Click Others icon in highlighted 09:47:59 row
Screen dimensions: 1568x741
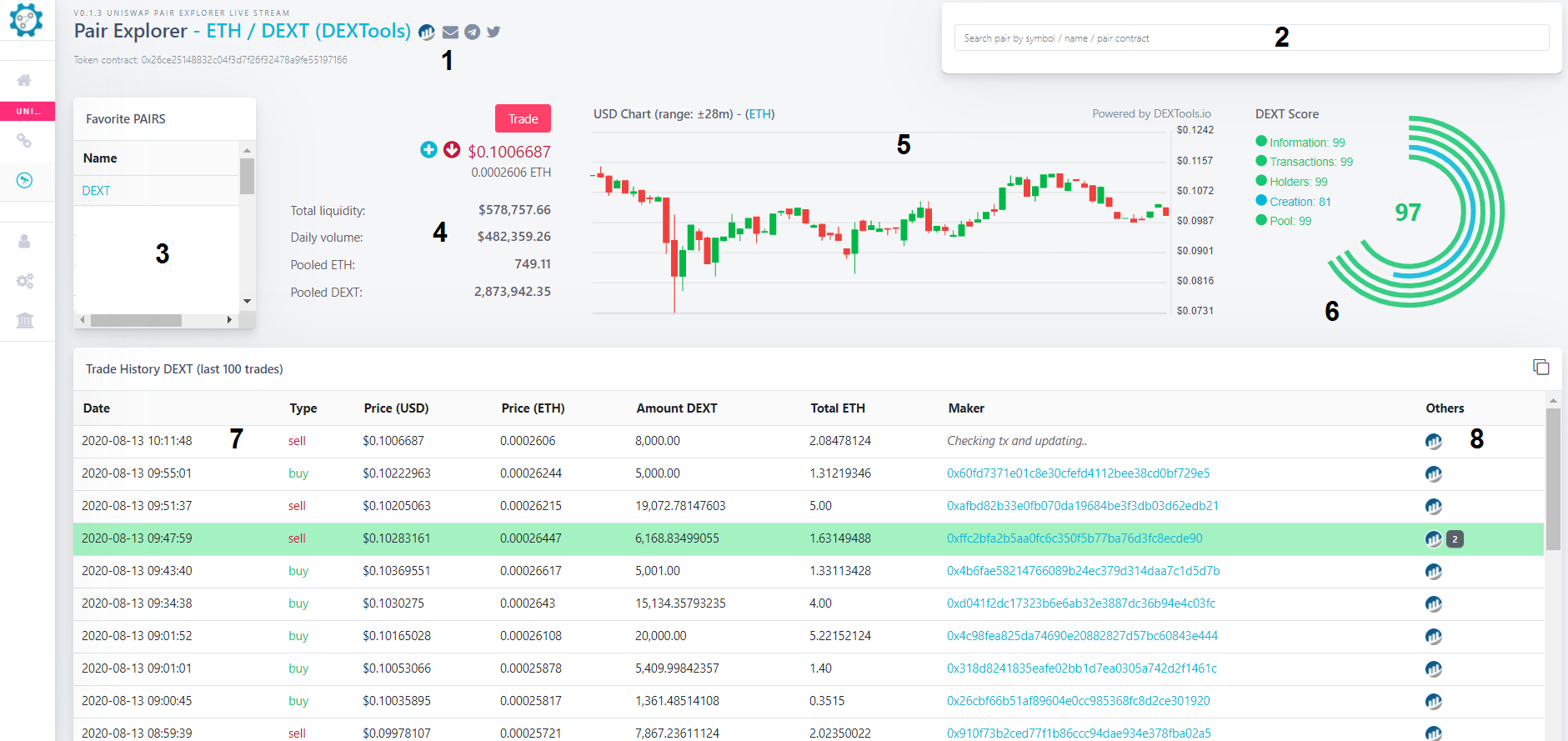click(1434, 538)
